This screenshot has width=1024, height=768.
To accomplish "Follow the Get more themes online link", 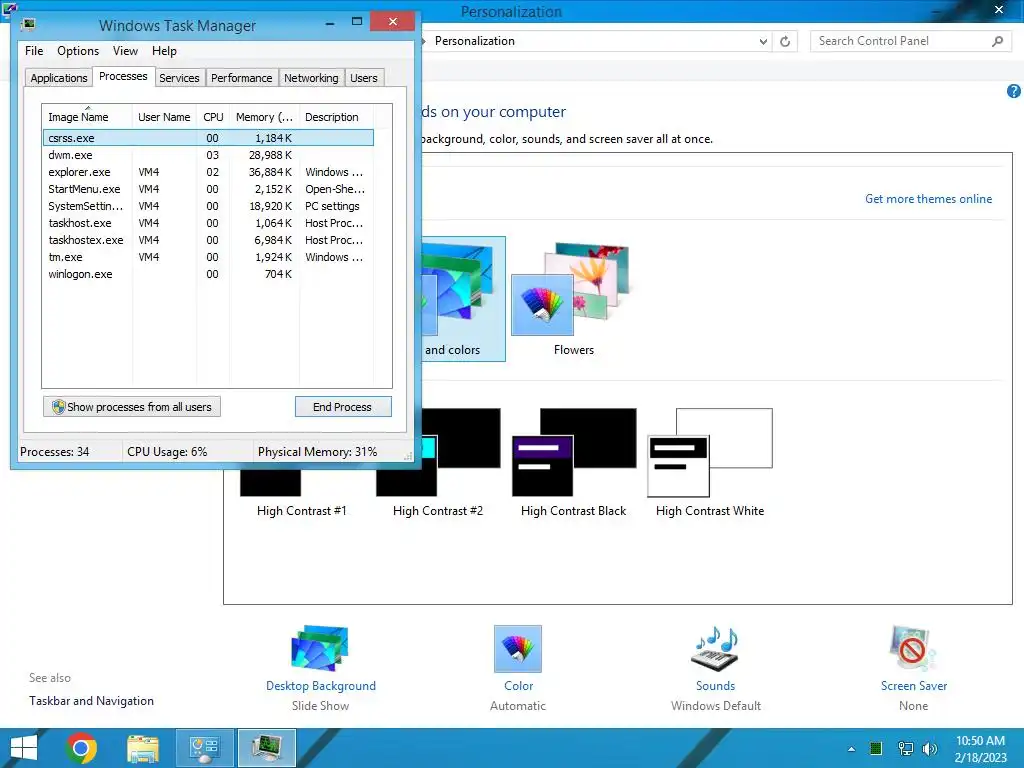I will pos(928,199).
